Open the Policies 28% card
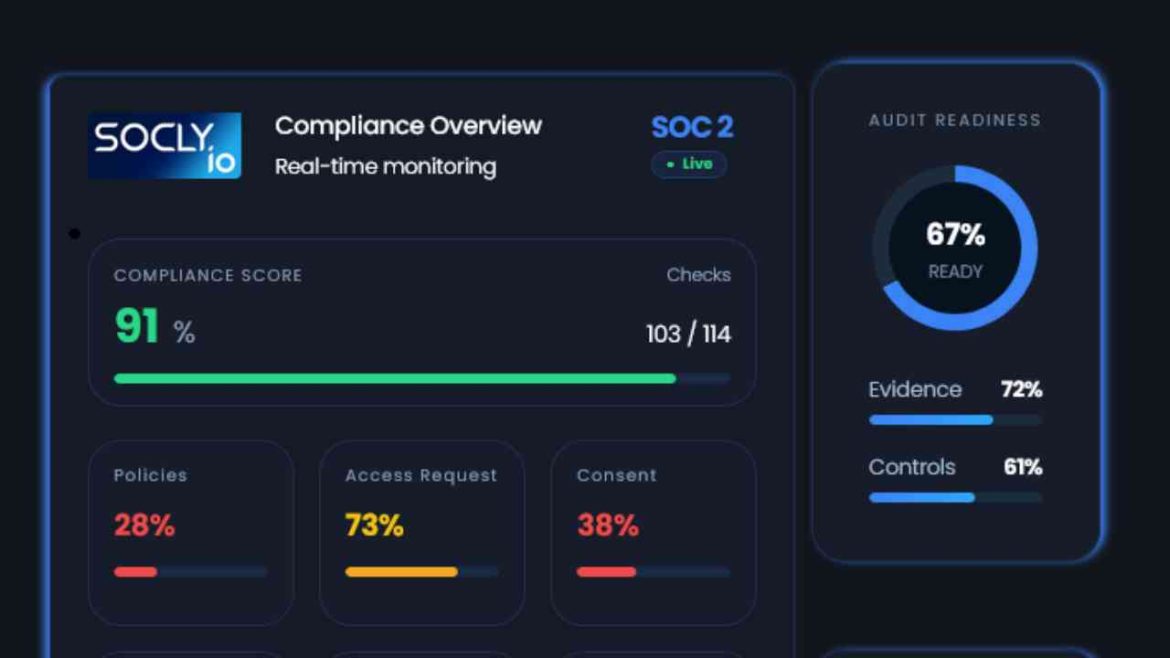The width and height of the screenshot is (1170, 658). pos(191,531)
